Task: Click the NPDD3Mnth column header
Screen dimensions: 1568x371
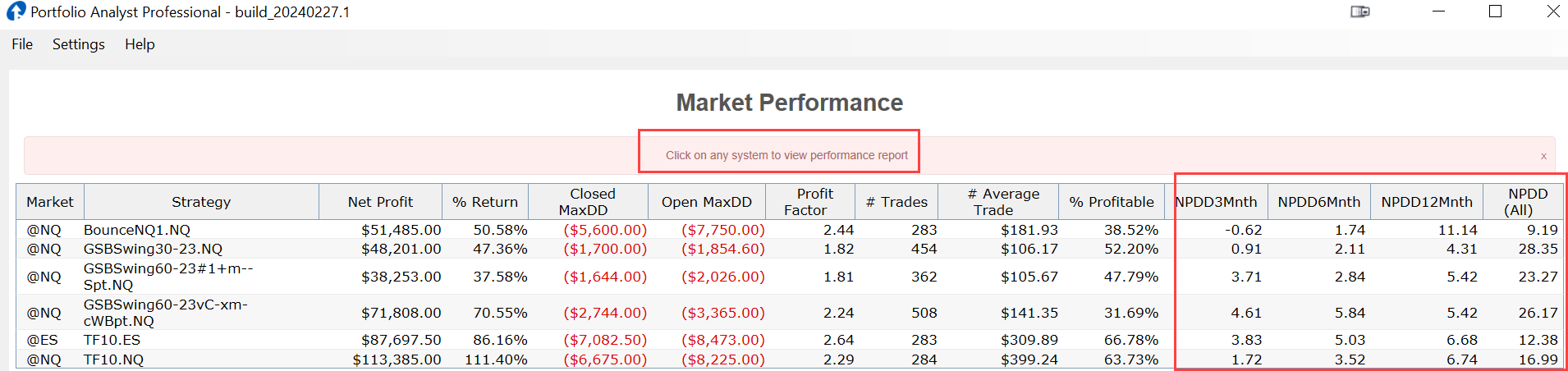Action: (x=1217, y=202)
